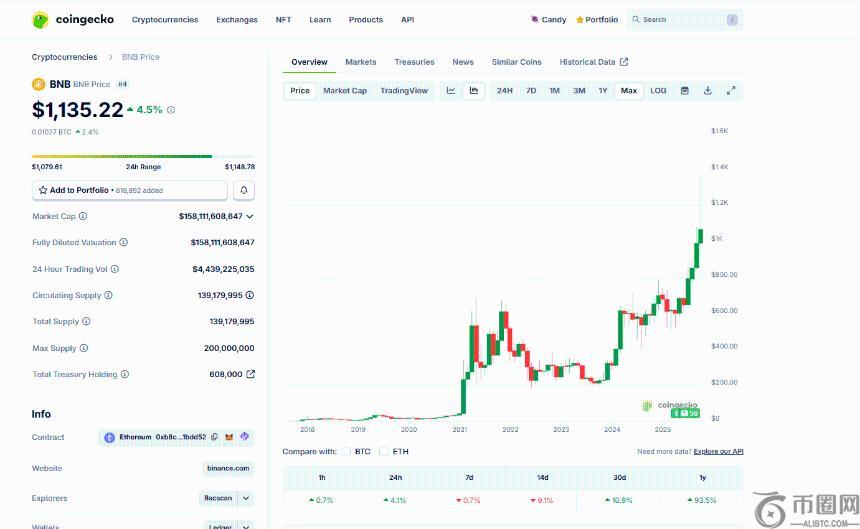Open the Similar Coins tab

pos(516,62)
